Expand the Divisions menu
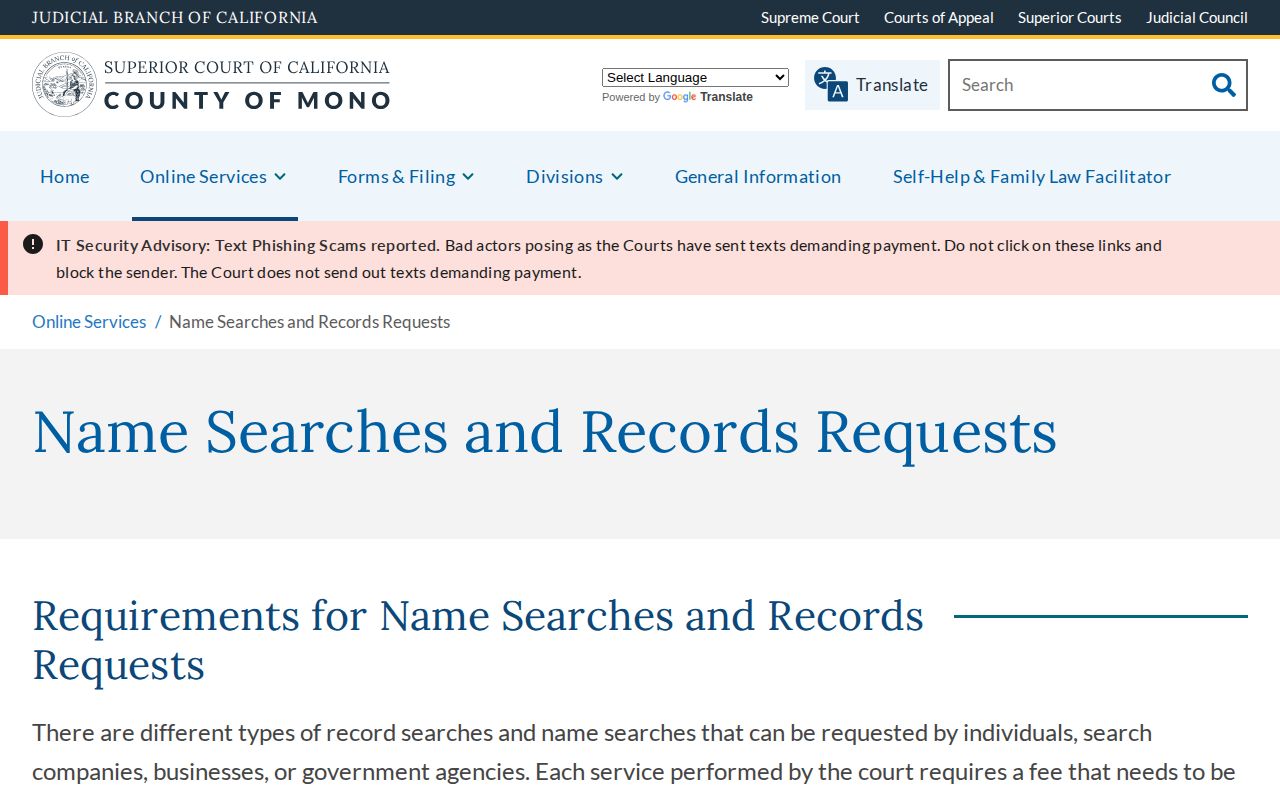 coord(575,176)
